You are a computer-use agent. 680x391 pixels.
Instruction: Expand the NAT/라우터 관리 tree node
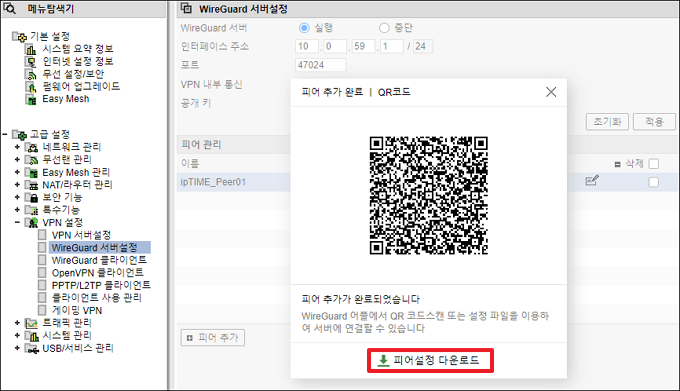17,185
